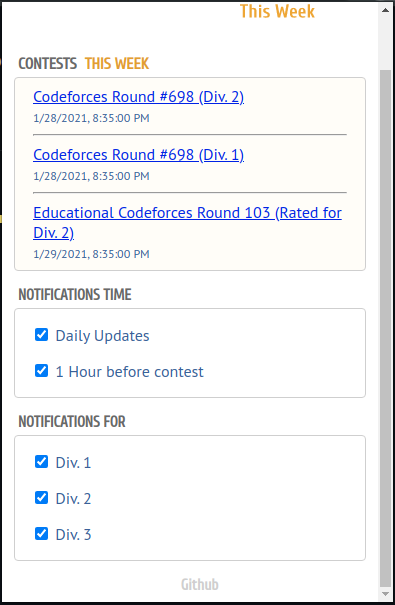Click the vertical scrollbar thumb

(385, 328)
